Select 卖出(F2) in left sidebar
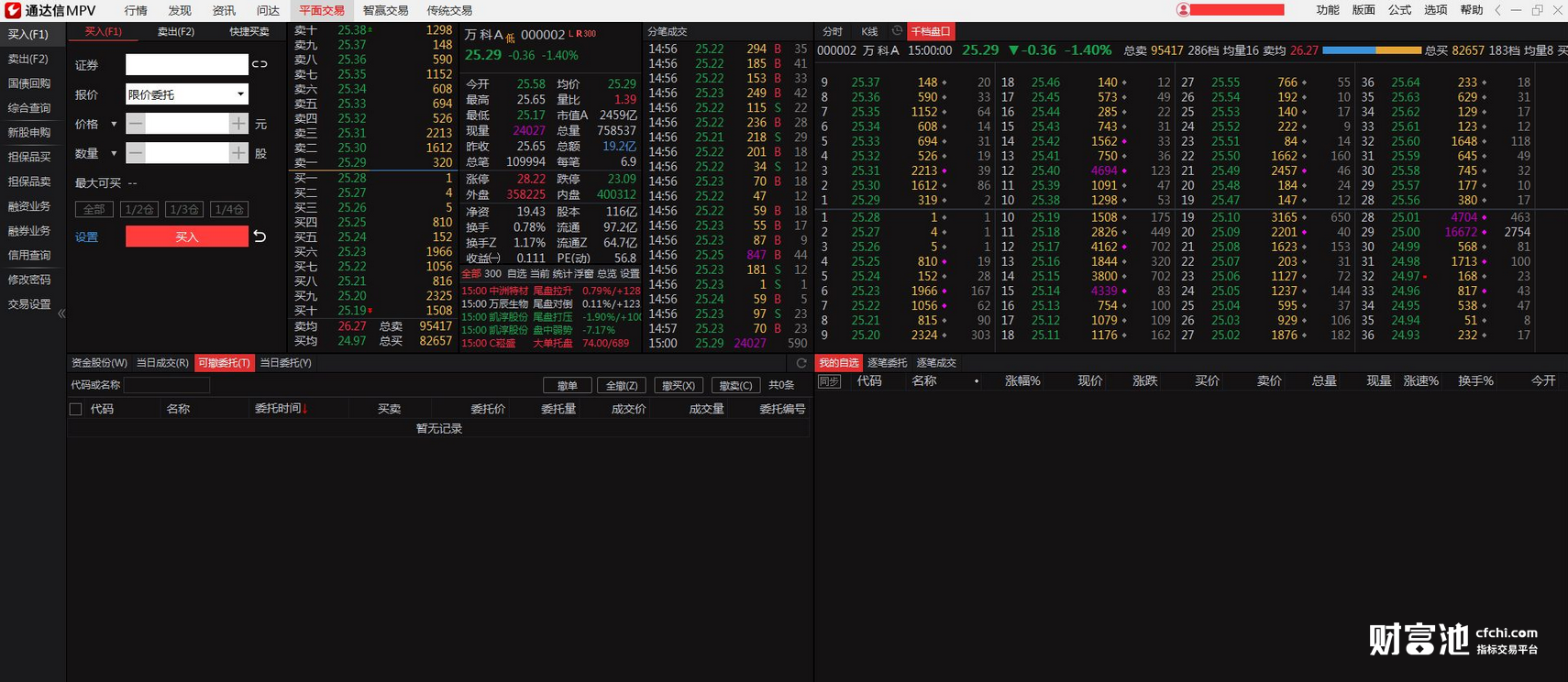 (28, 59)
